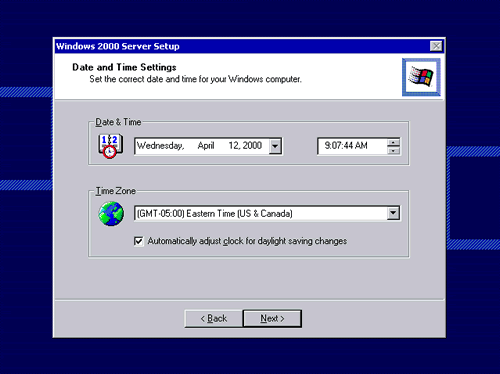Image resolution: width=500 pixels, height=374 pixels.
Task: Select the weekday Wednesday in date field
Action: tap(160, 146)
